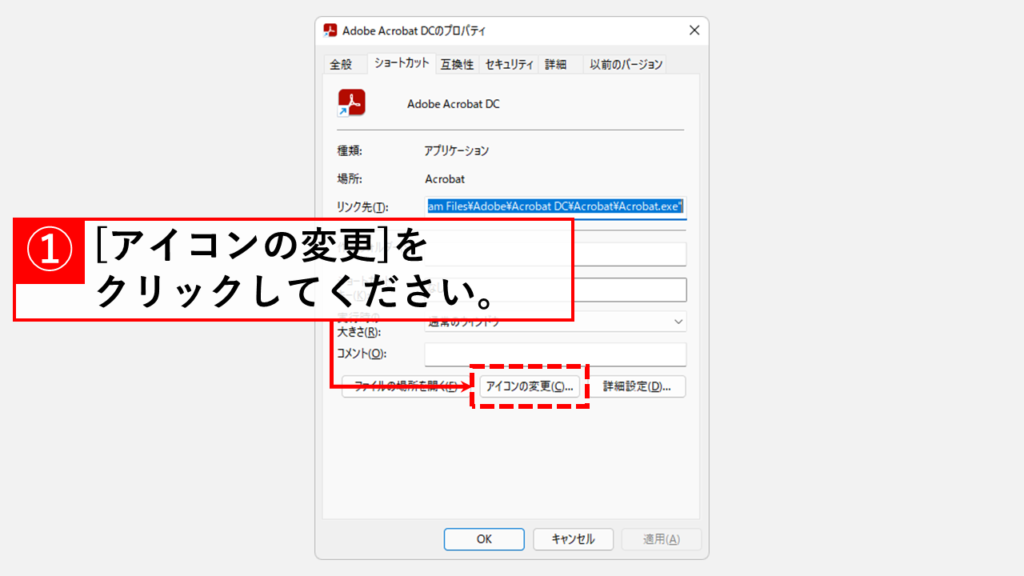Click the Acrobat icon in the title bar
The height and width of the screenshot is (576, 1024).
click(330, 31)
